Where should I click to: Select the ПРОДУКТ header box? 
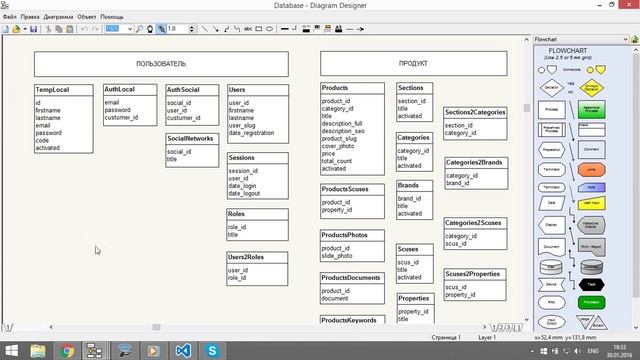[413, 63]
